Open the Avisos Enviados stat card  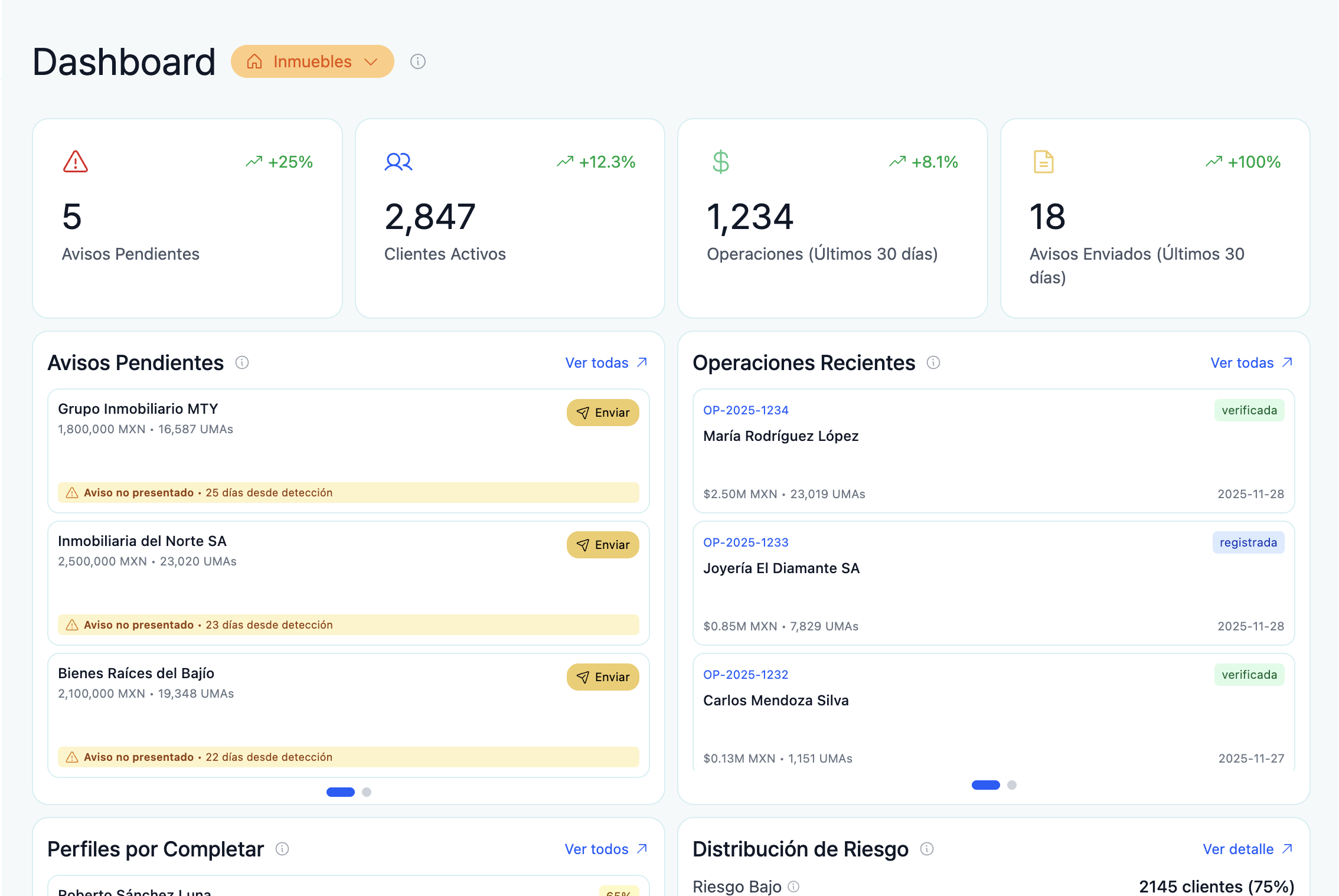tap(1155, 218)
